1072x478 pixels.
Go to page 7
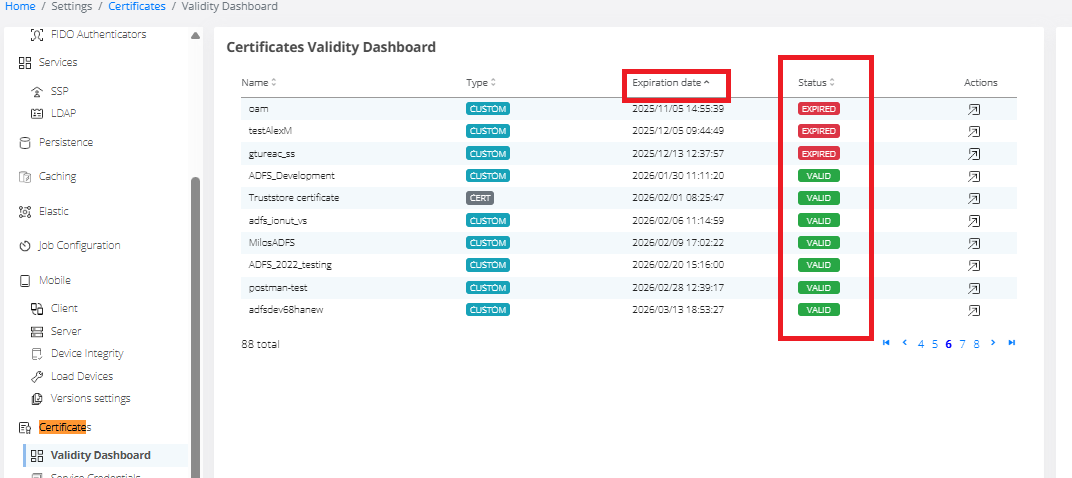[x=962, y=345]
